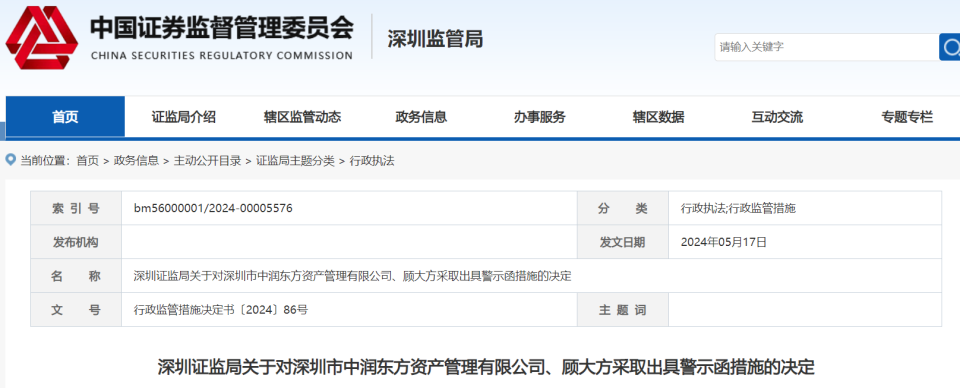The height and width of the screenshot is (388, 960).
Task: Click the 深圳监管局 header text
Action: 435,39
